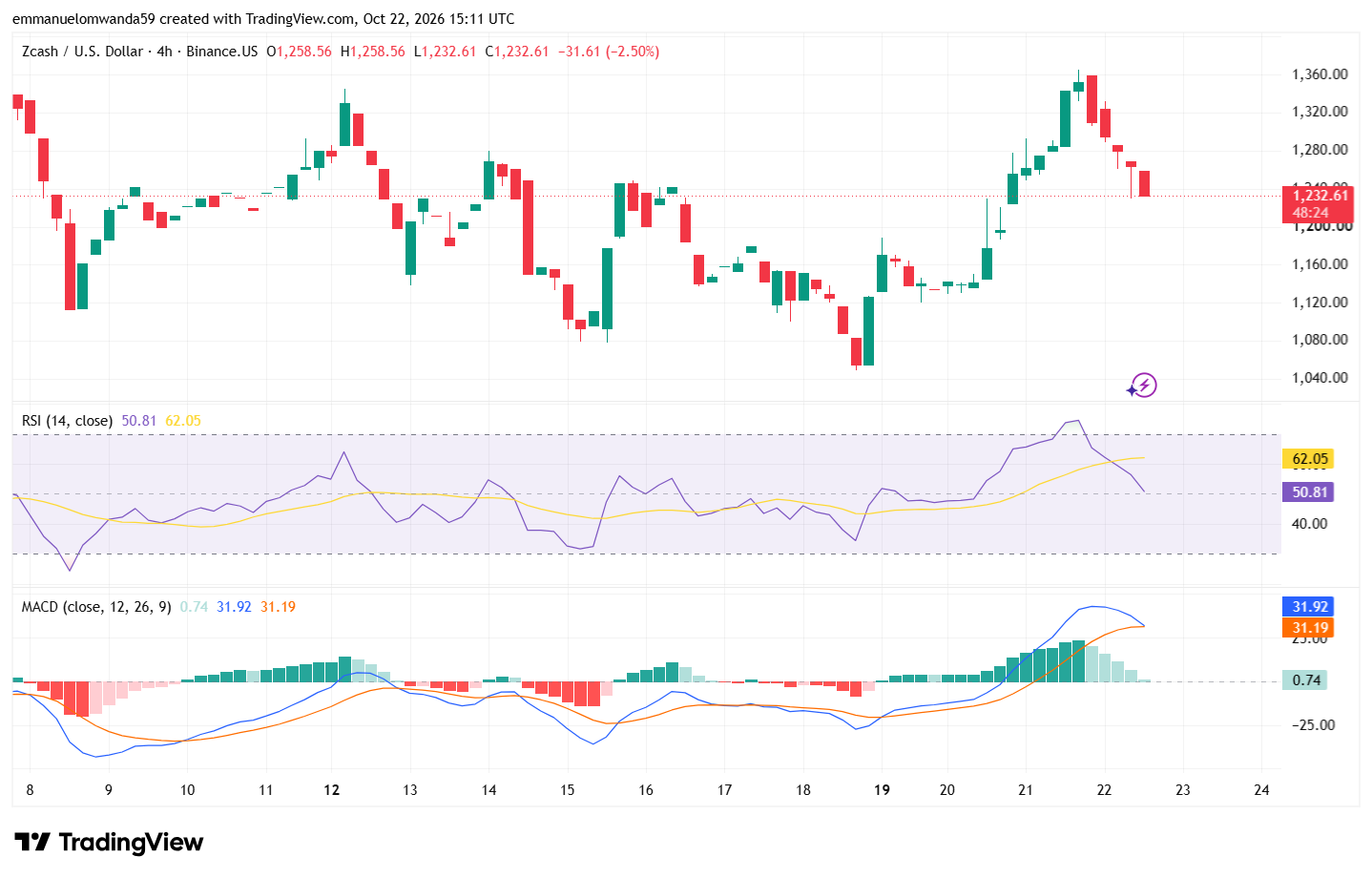1372x878 pixels.
Task: Click the 1,320.00 price axis label
Action: coord(1320,112)
